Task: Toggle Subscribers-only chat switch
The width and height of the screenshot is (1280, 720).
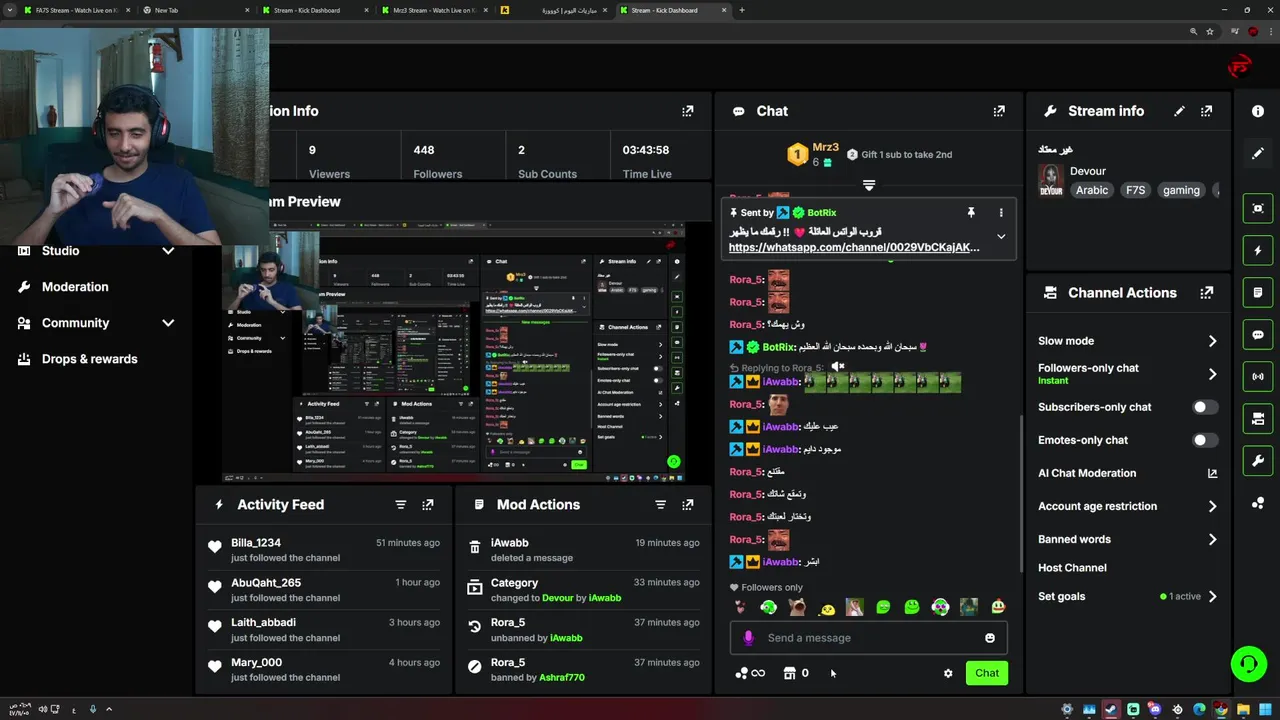Action: [x=1205, y=407]
